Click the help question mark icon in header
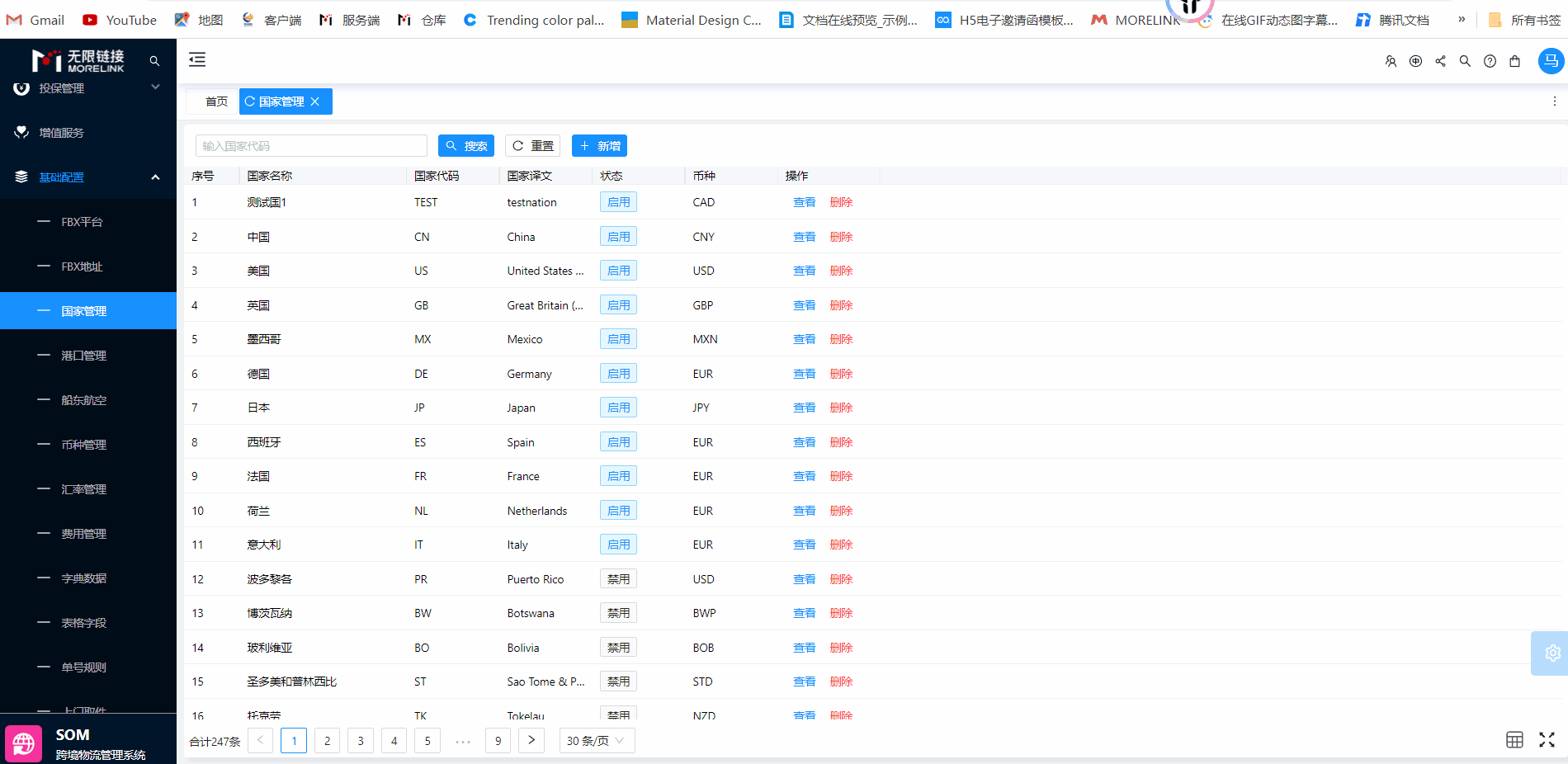The width and height of the screenshot is (1568, 764). [x=1490, y=61]
